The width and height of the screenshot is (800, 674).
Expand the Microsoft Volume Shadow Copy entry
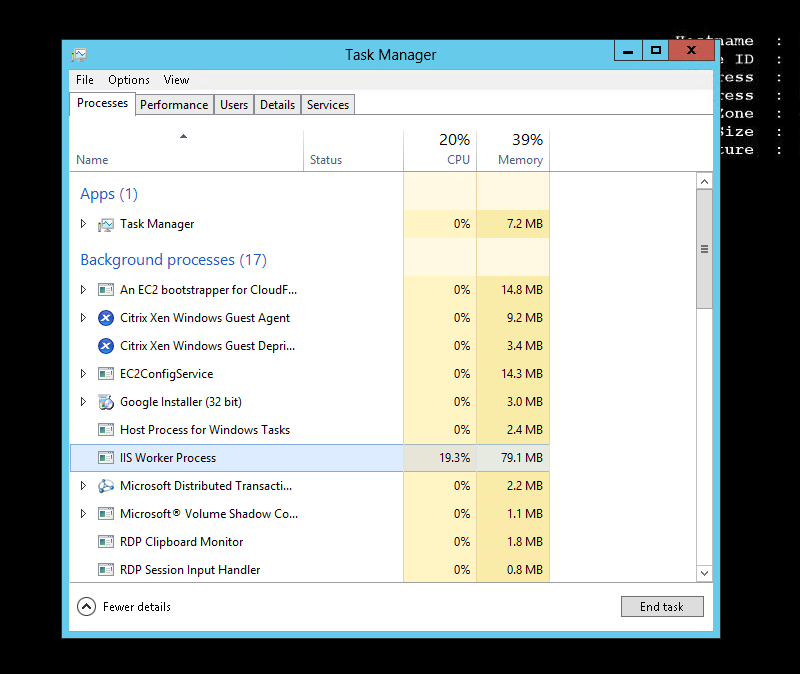(x=84, y=514)
